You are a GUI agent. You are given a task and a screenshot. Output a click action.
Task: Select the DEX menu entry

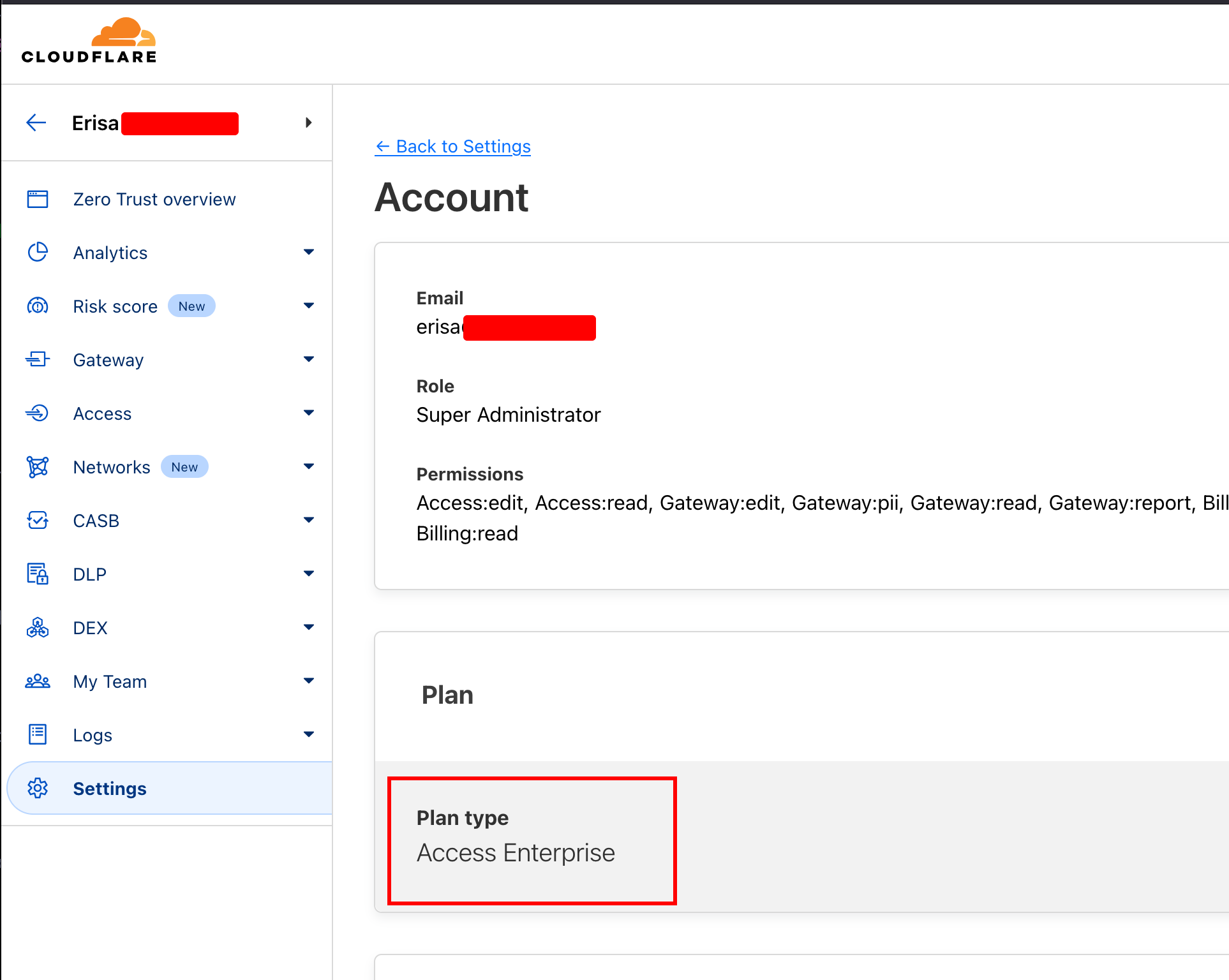point(90,627)
